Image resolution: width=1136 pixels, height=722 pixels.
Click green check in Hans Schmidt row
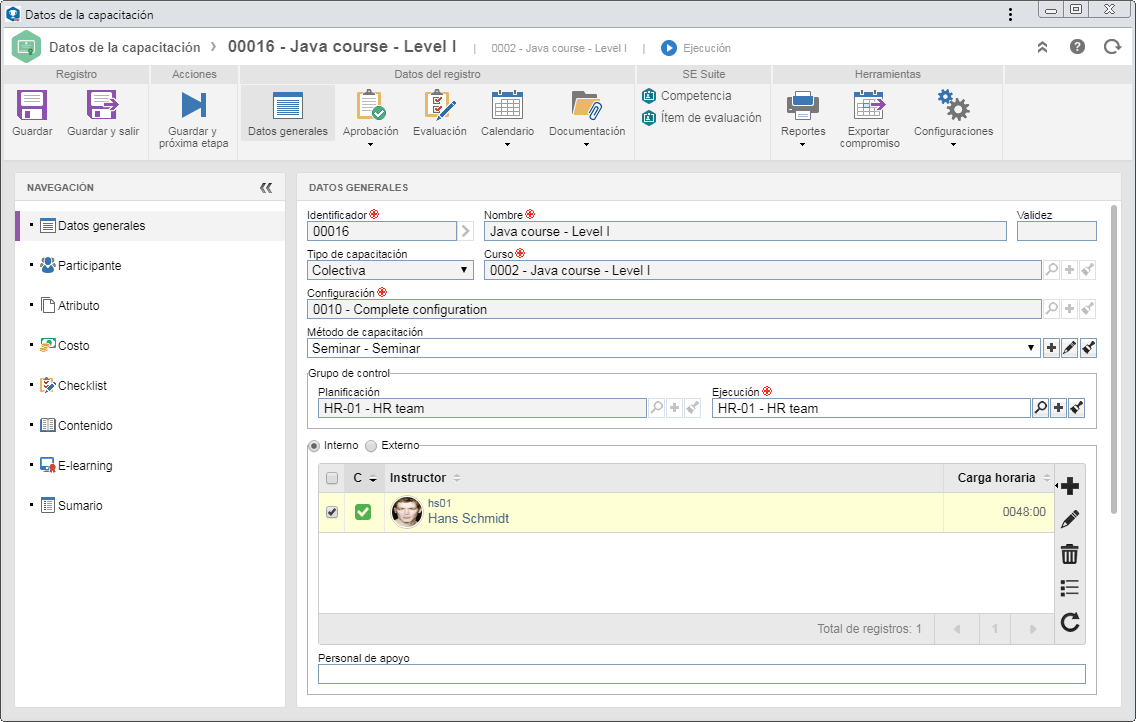coord(363,512)
